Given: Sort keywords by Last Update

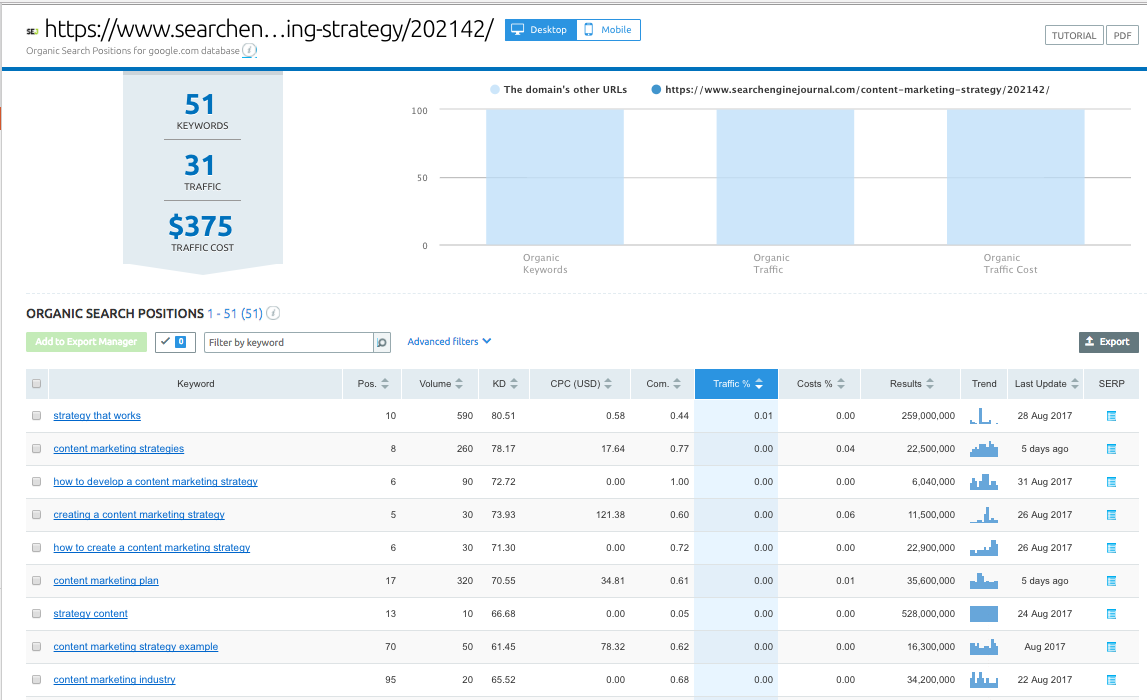Looking at the screenshot, I should pos(1045,383).
